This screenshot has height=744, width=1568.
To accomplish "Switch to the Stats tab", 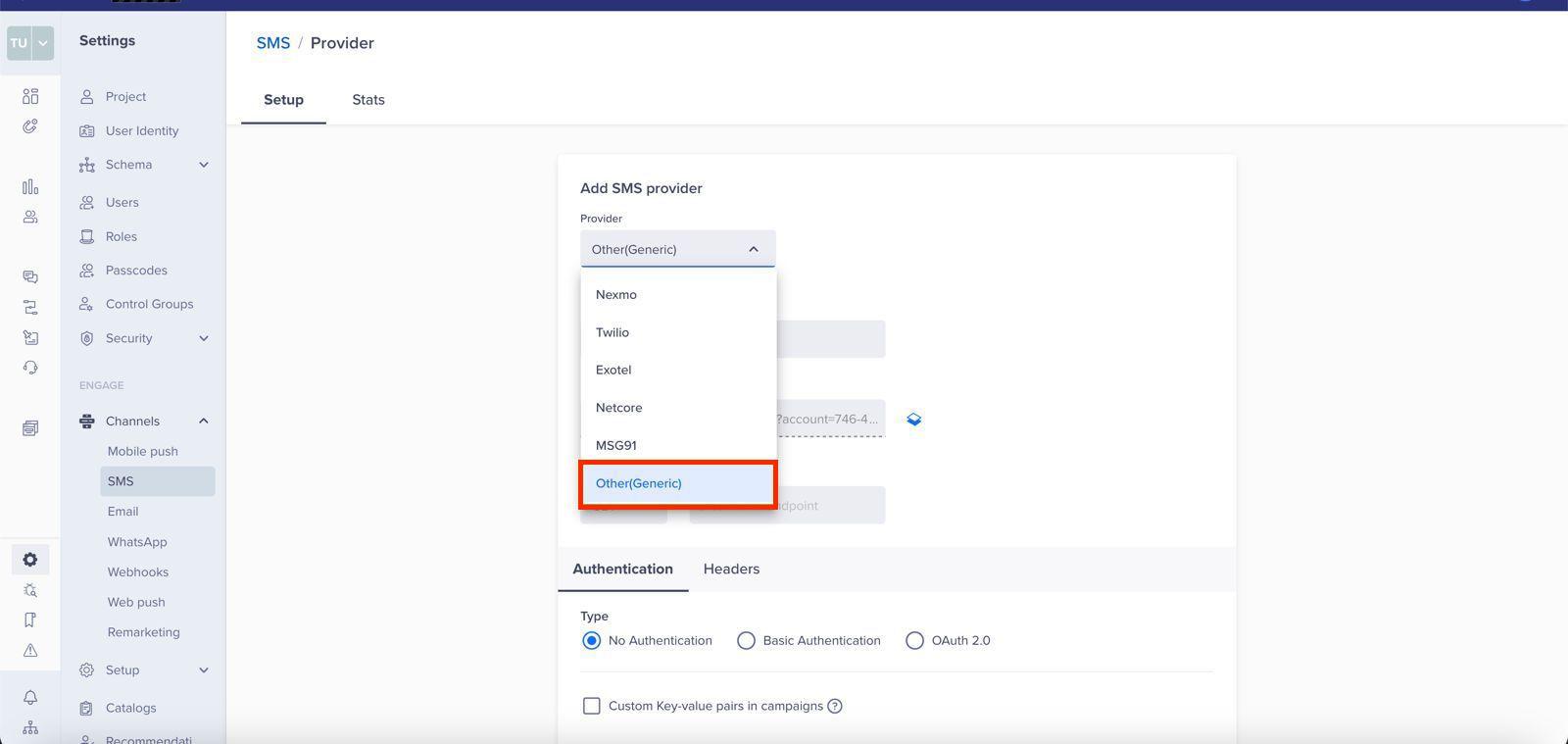I will (x=368, y=100).
